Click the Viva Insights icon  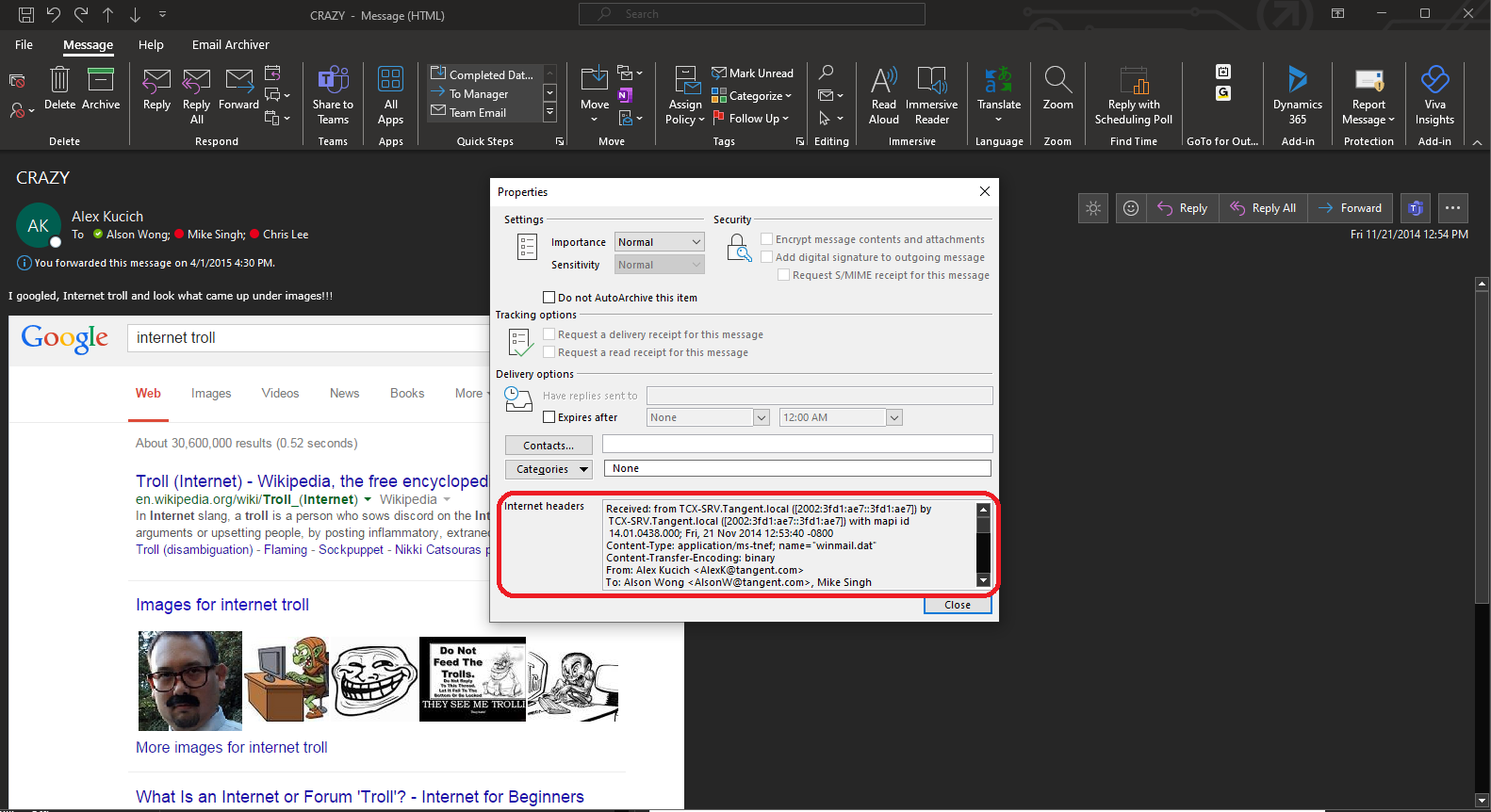[x=1434, y=81]
